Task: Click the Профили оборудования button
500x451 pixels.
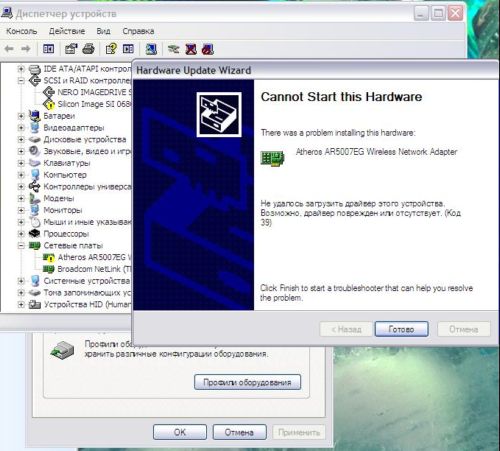Action: click(247, 382)
